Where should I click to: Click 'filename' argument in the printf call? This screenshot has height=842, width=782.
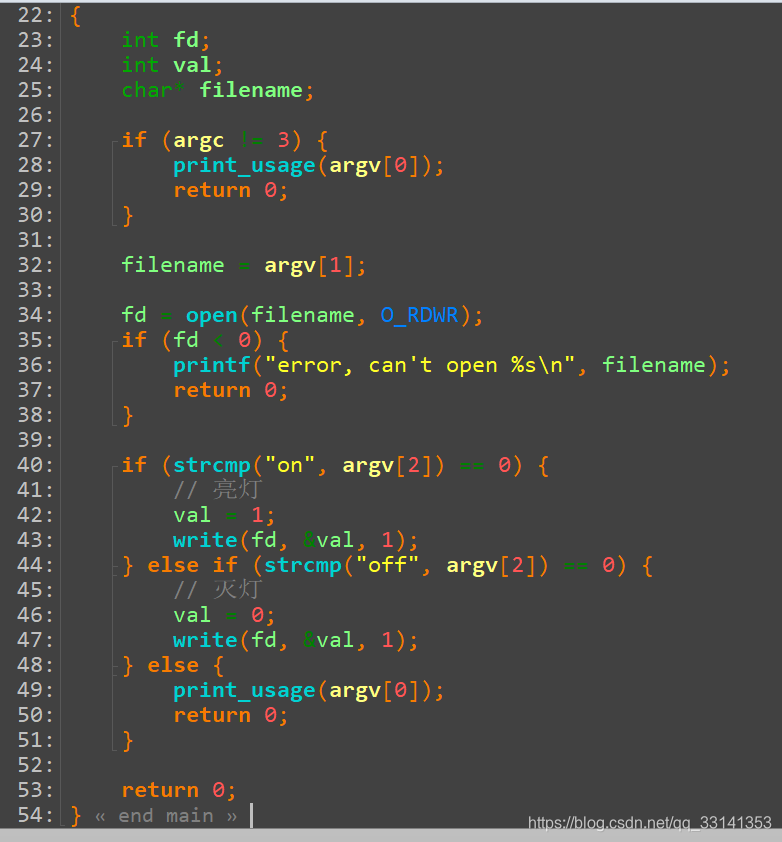pyautogui.click(x=654, y=366)
